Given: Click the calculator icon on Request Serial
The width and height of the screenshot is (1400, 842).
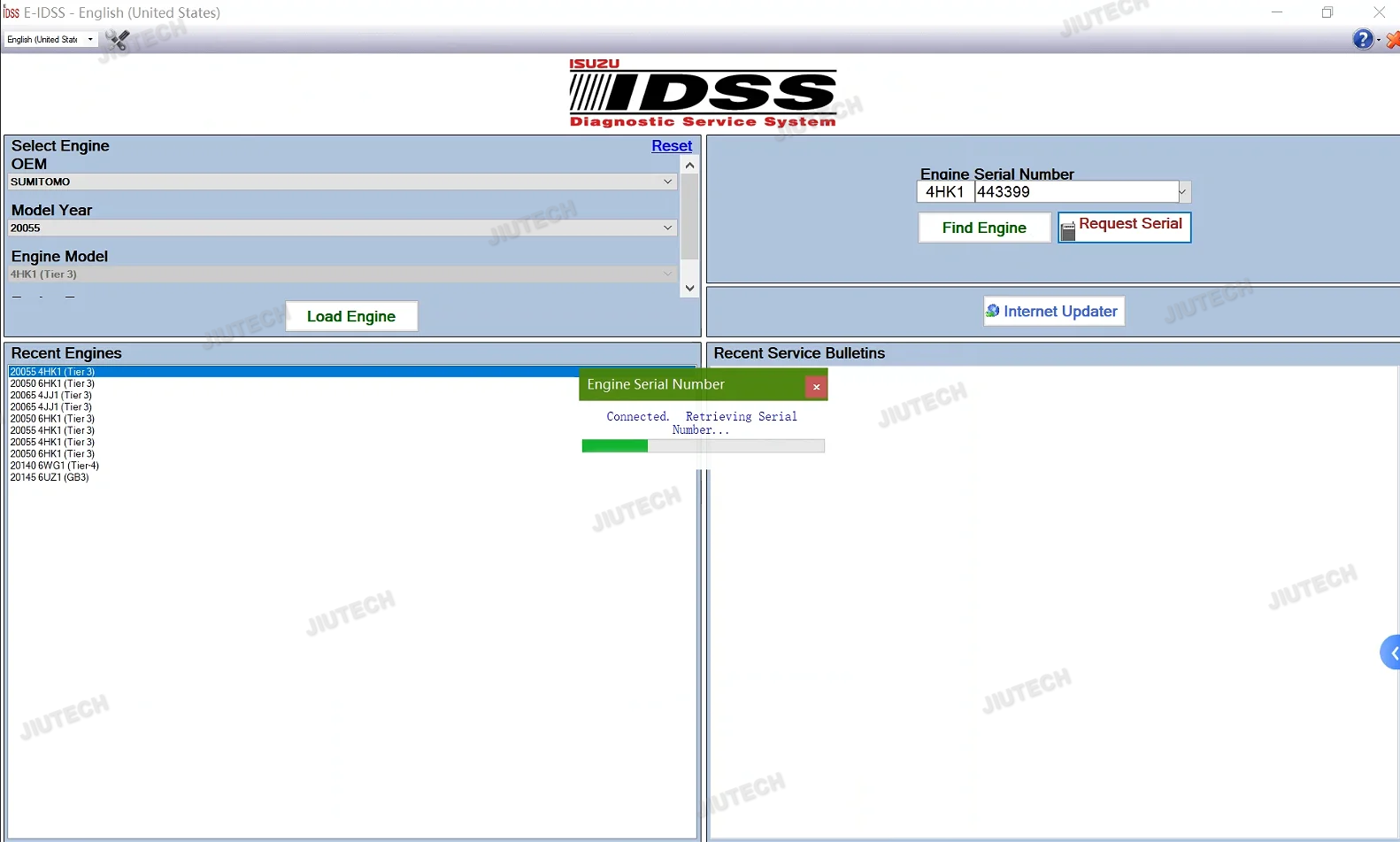Looking at the screenshot, I should click(x=1068, y=231).
